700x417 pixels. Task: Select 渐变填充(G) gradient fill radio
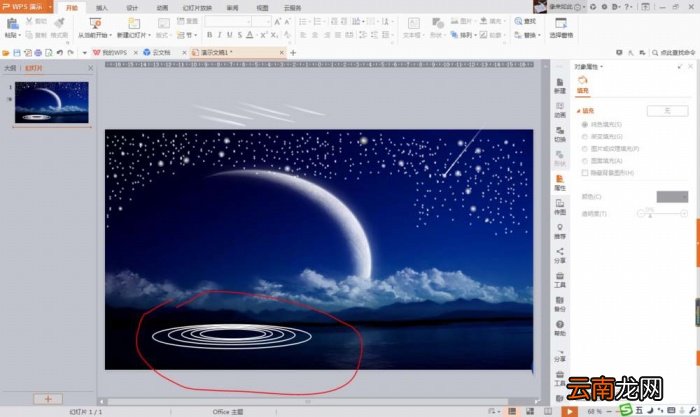[x=584, y=137]
